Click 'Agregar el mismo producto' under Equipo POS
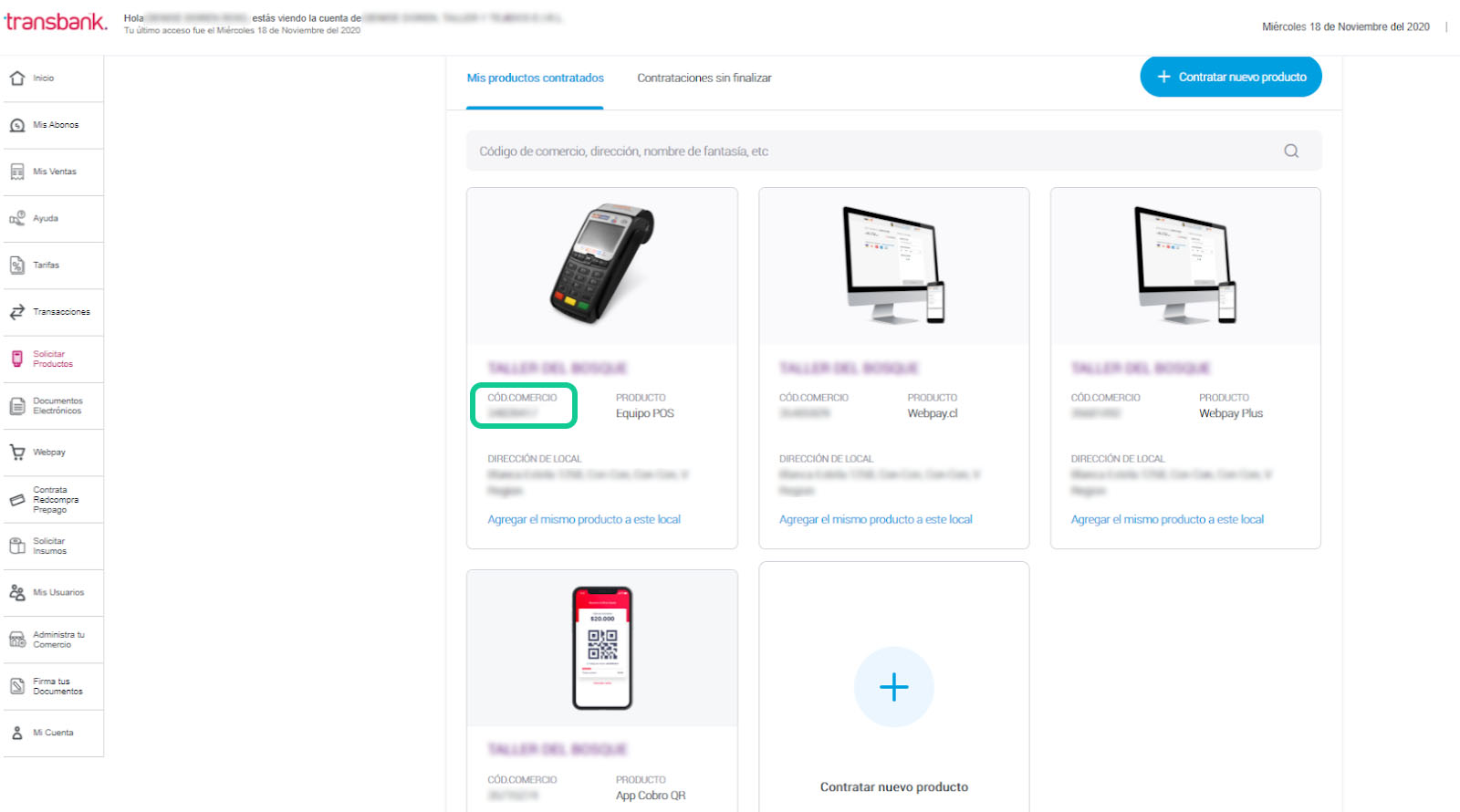The width and height of the screenshot is (1460, 812). pos(584,519)
